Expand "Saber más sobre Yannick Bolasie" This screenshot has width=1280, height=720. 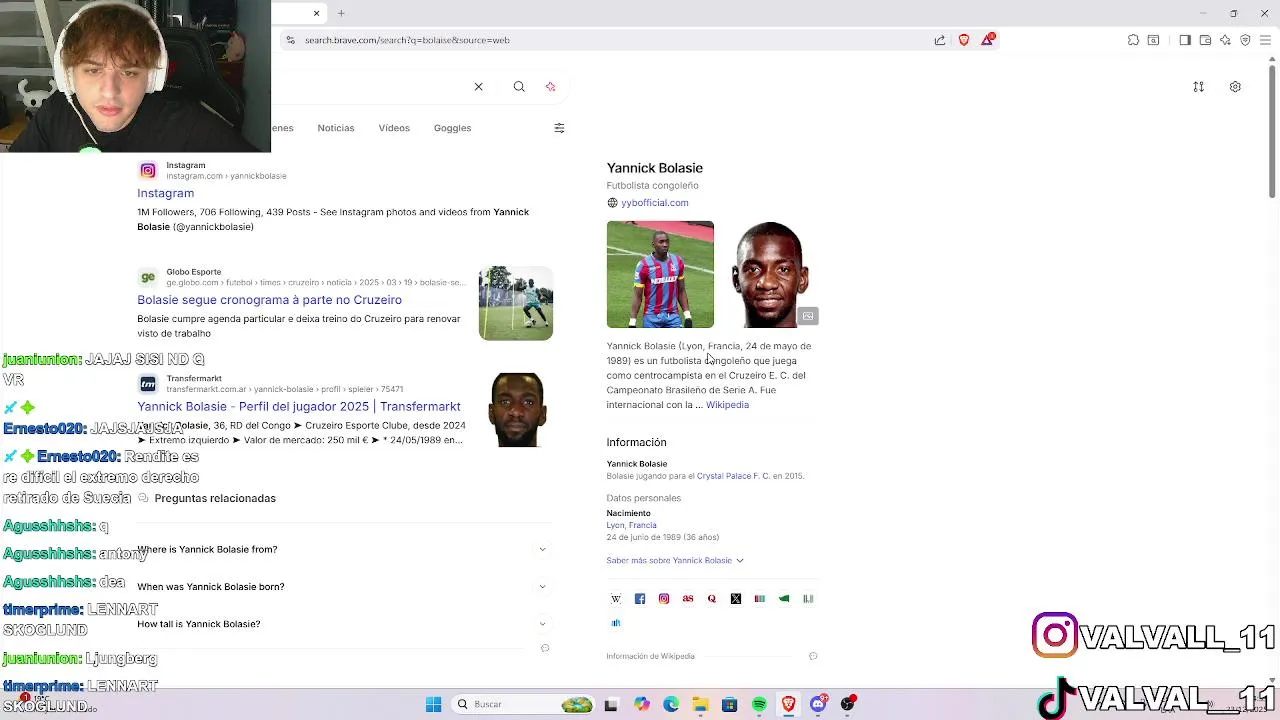coord(675,560)
